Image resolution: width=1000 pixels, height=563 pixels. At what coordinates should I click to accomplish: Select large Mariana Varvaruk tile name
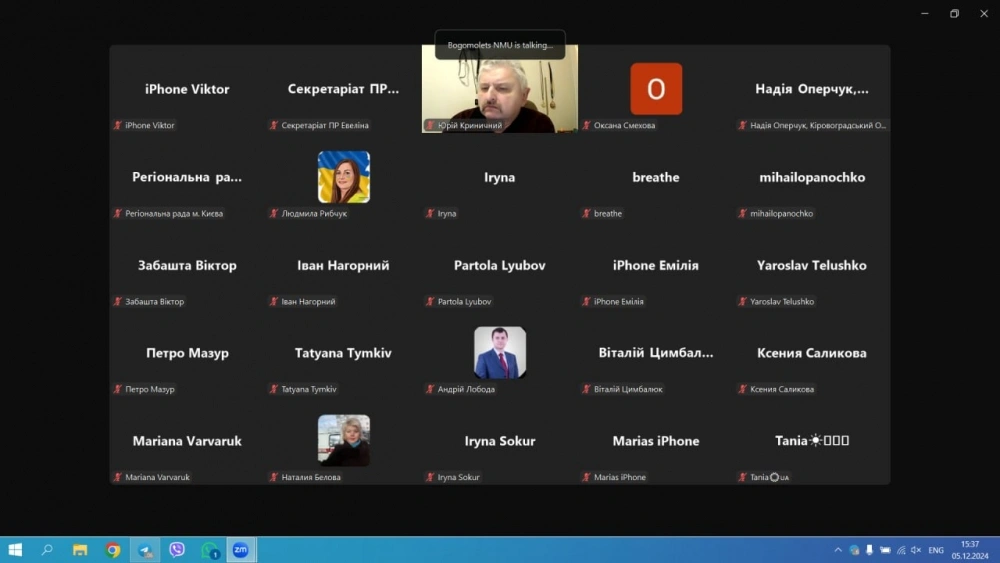point(187,441)
